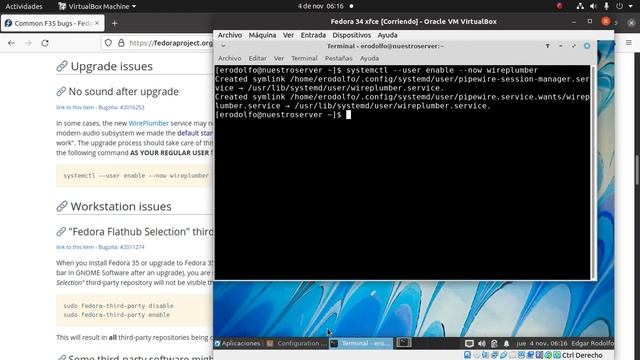Click the microphone icon in GNOME top bar
This screenshot has height=360, width=640.
click(607, 6)
